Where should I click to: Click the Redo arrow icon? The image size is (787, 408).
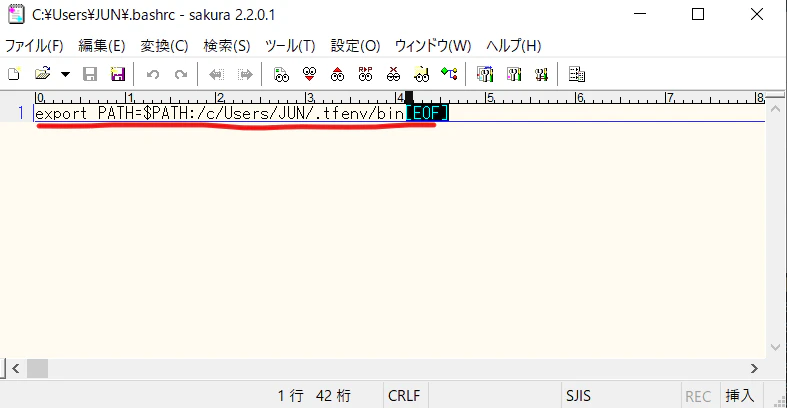(x=181, y=74)
